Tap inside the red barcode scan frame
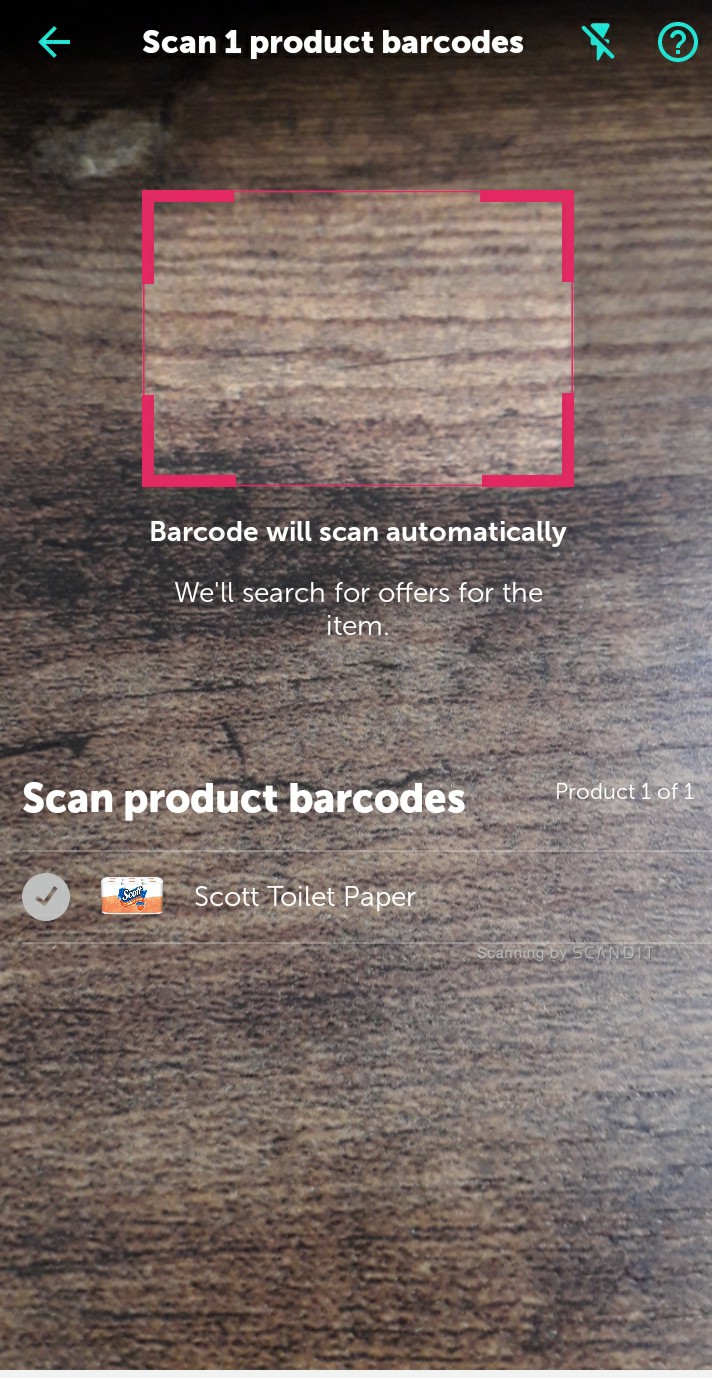This screenshot has width=712, height=1378. coord(358,338)
